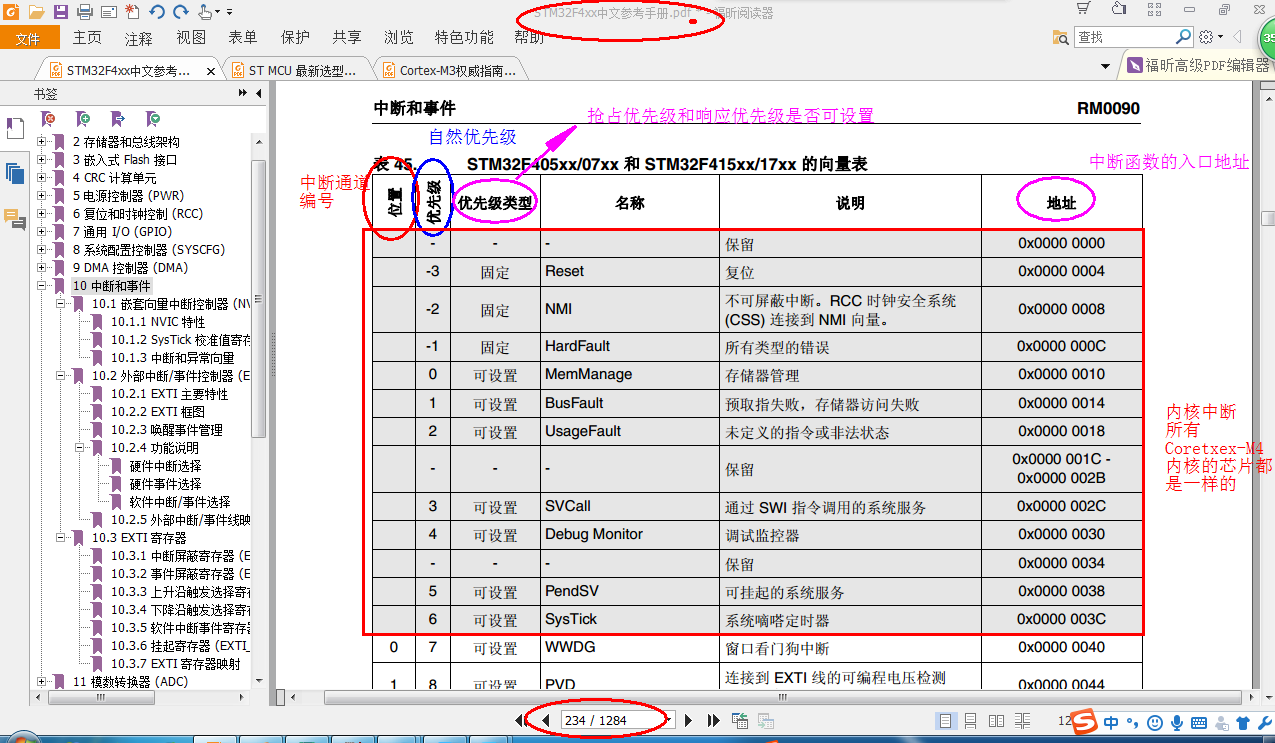Open the 保护 ribbon tab
Image resolution: width=1275 pixels, height=743 pixels.
point(295,38)
